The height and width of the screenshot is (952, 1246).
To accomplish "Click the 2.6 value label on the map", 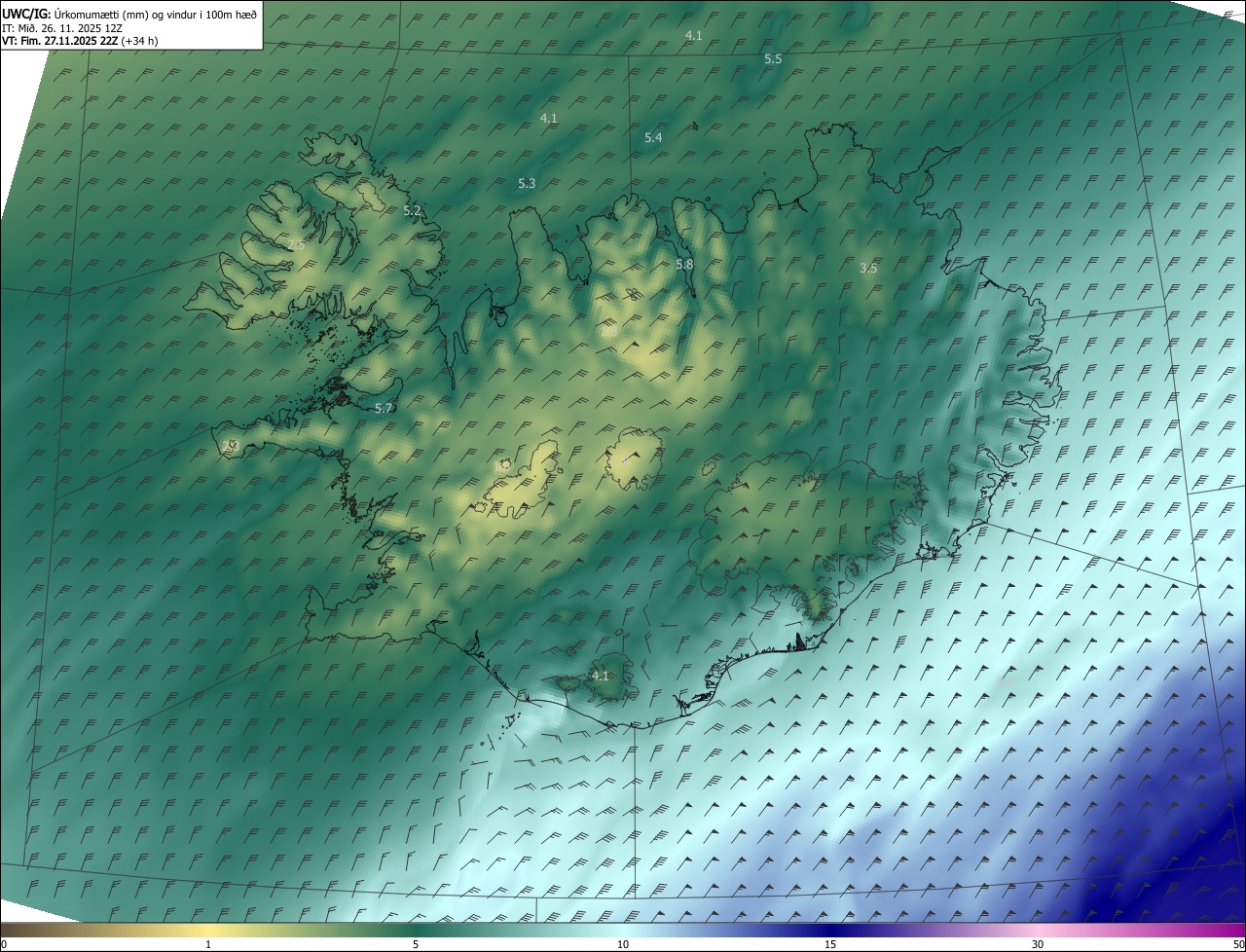I will pyautogui.click(x=296, y=244).
